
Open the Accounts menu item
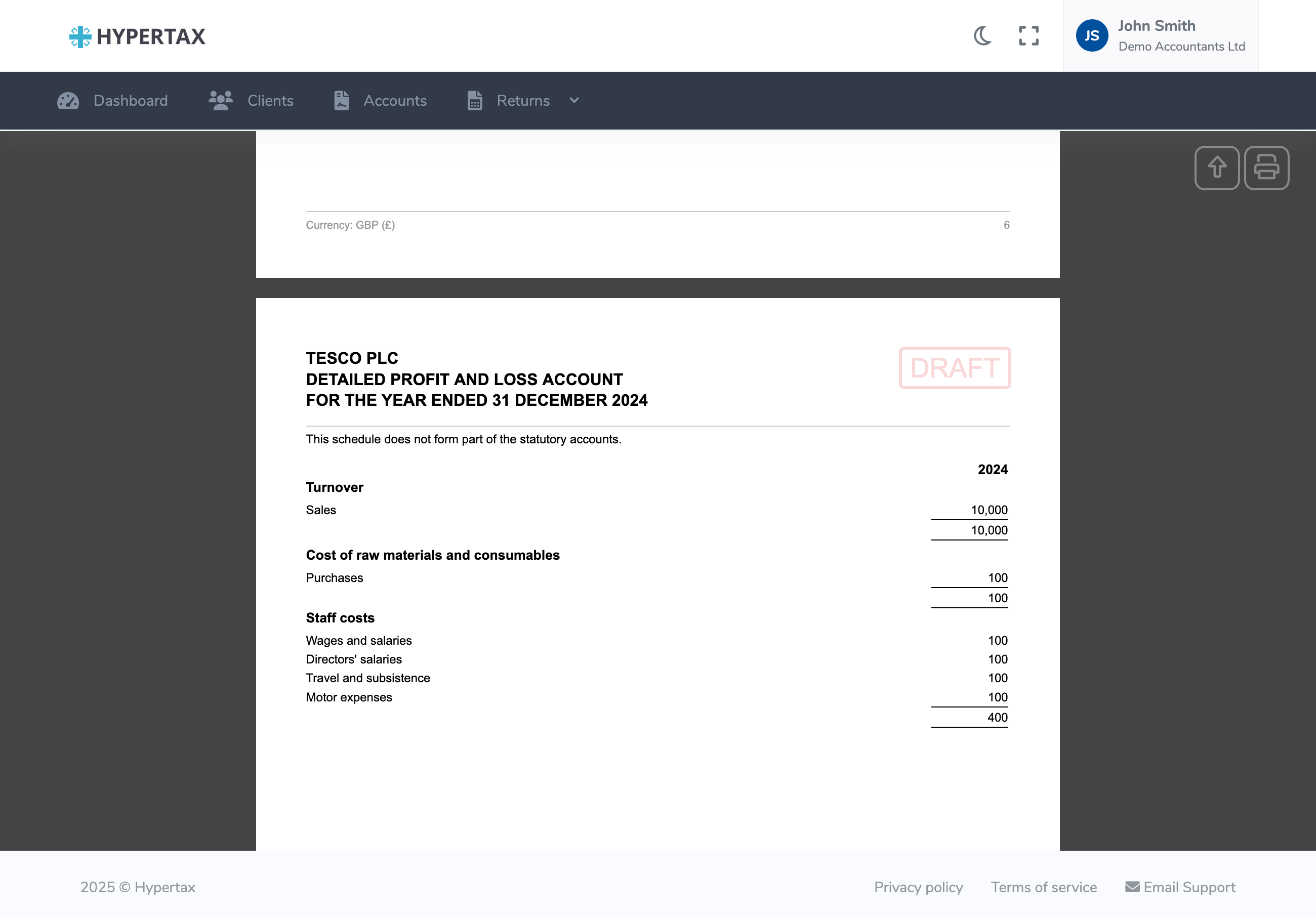click(x=381, y=101)
